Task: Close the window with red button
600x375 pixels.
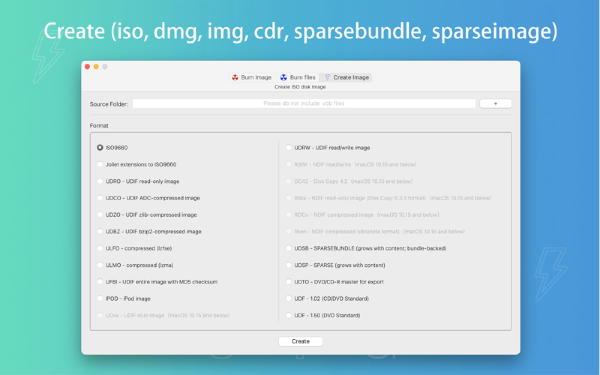Action: coord(87,67)
